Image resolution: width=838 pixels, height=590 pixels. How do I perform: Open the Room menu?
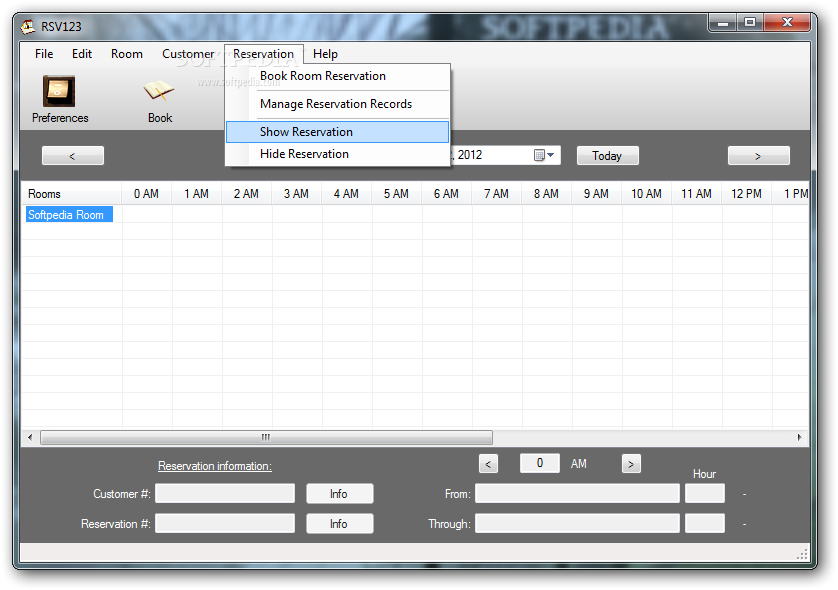point(127,54)
